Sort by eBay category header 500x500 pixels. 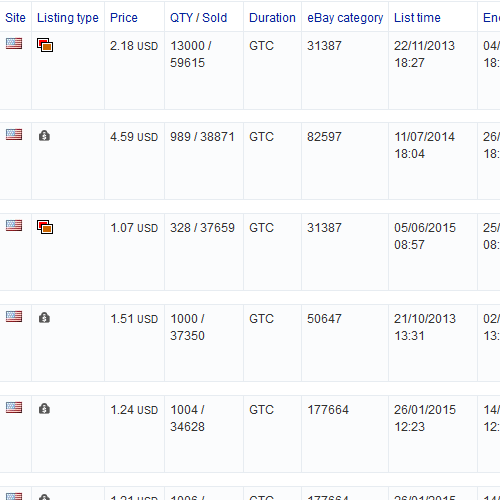345,18
